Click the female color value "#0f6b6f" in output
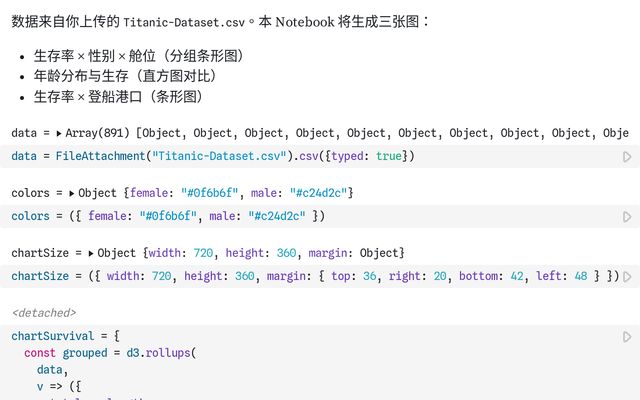The width and height of the screenshot is (640, 400). [x=209, y=193]
